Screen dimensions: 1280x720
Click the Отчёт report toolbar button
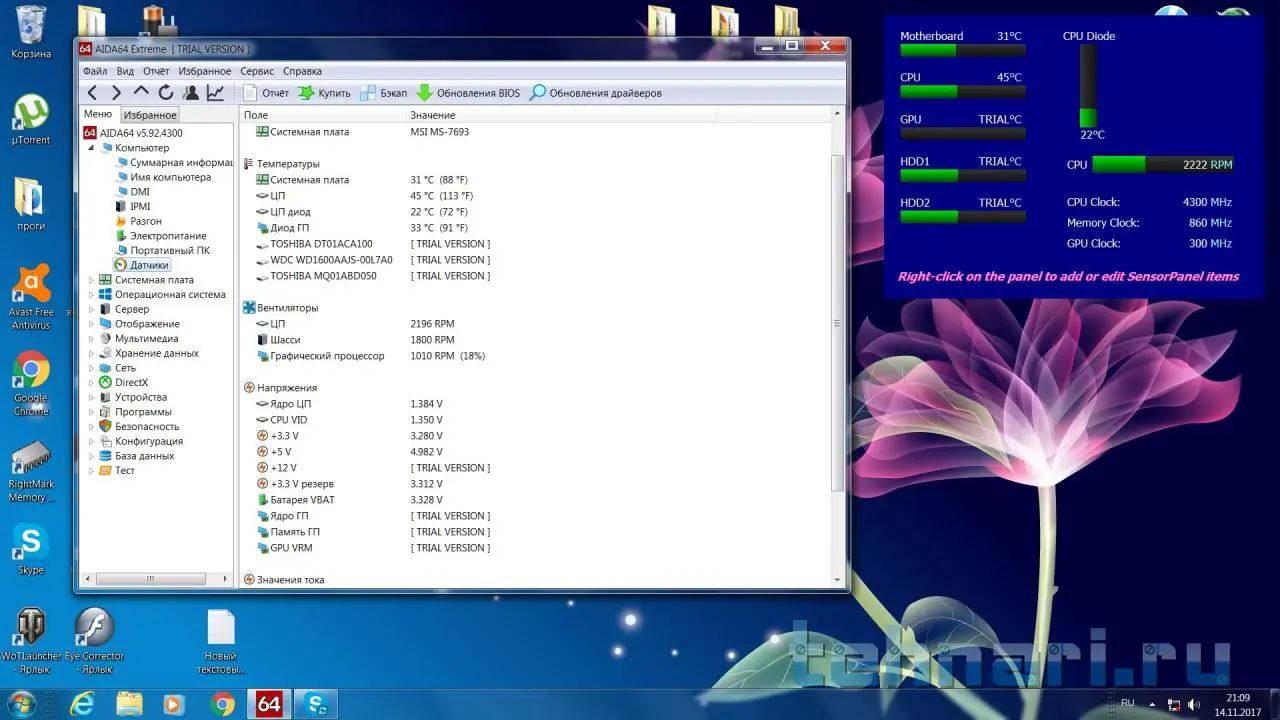tap(266, 93)
